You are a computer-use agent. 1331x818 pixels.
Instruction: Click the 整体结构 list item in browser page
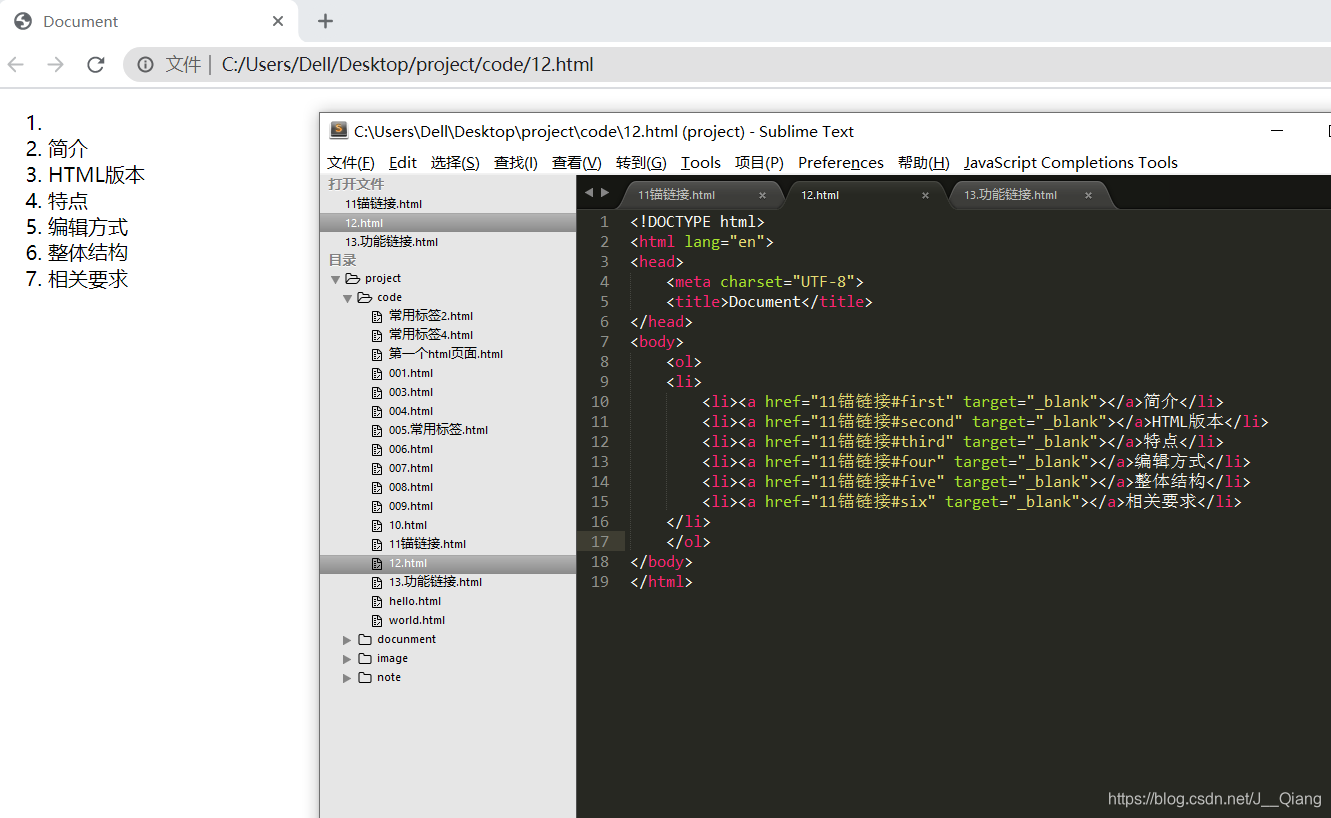pyautogui.click(x=88, y=253)
